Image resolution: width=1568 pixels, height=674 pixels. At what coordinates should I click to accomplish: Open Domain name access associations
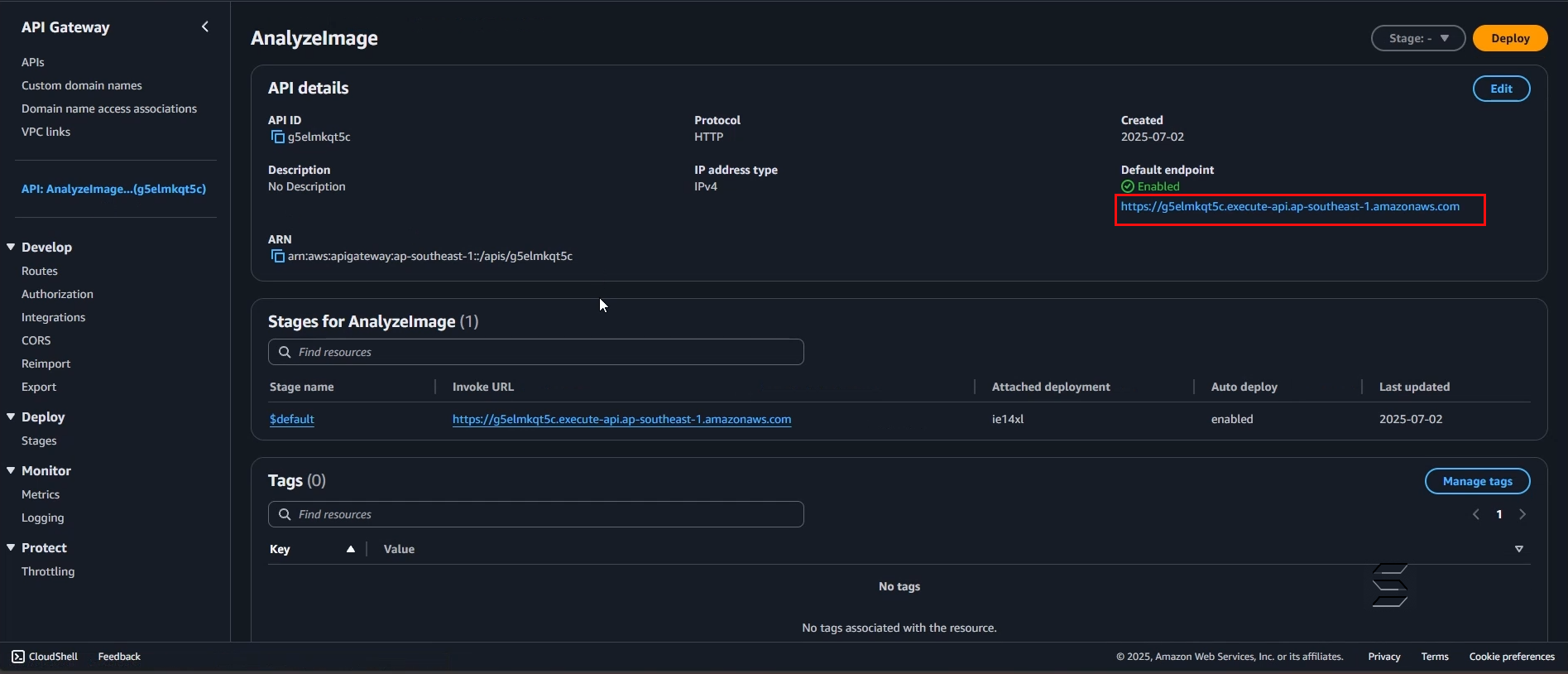point(109,108)
